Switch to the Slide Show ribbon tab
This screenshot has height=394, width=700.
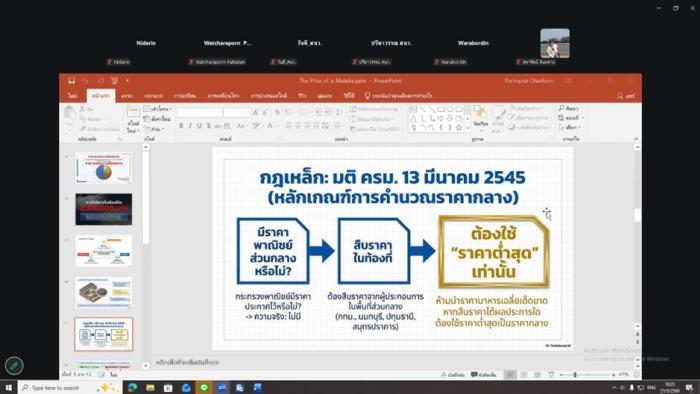tap(269, 95)
